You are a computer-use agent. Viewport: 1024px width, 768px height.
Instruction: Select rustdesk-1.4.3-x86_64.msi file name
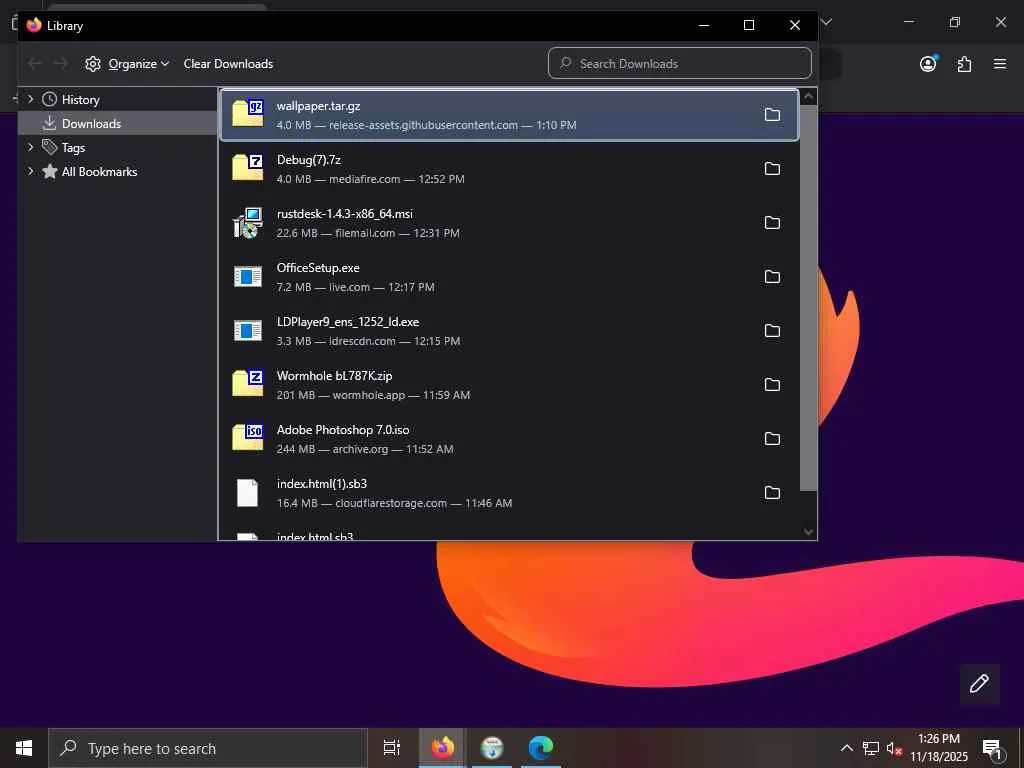tap(344, 214)
